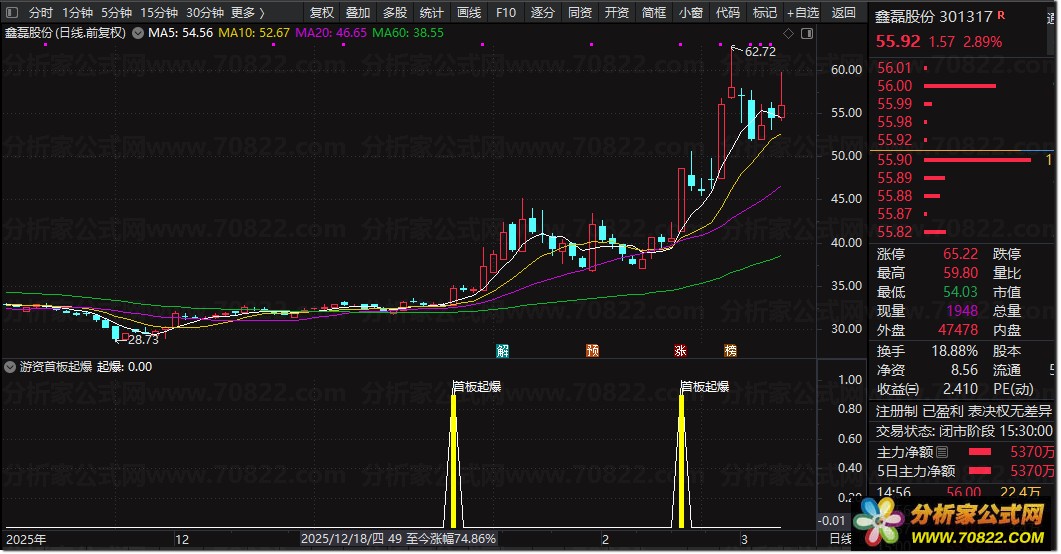Click the 榜 event marker icon

pyautogui.click(x=730, y=350)
